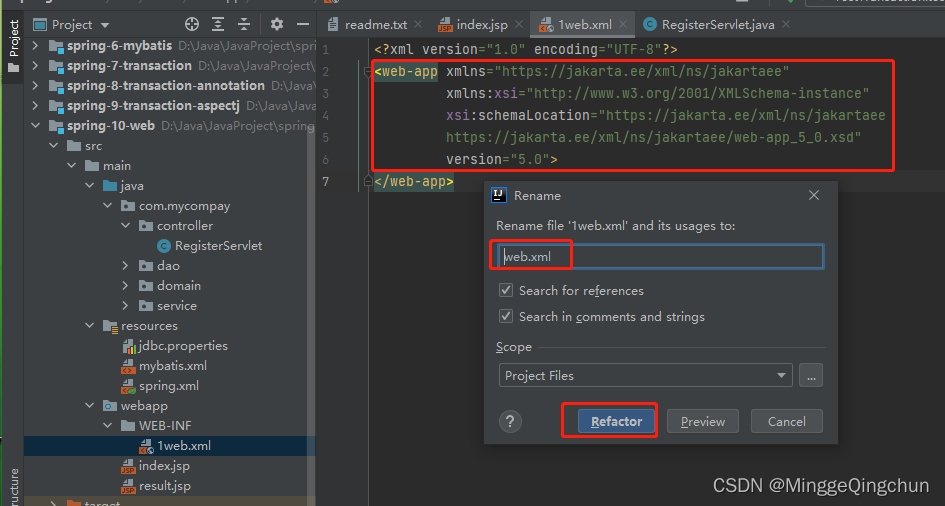Open Project panel settings gear
945x506 pixels.
(x=277, y=24)
